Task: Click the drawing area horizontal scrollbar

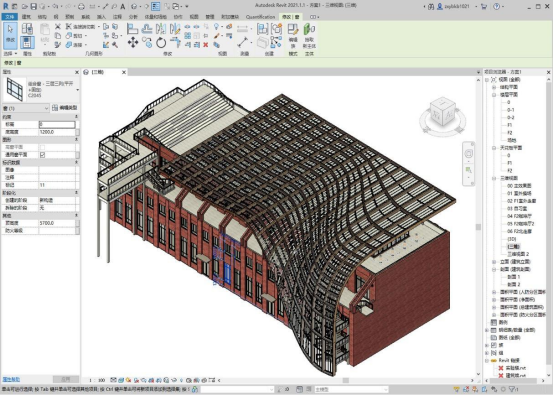Action: [x=345, y=380]
